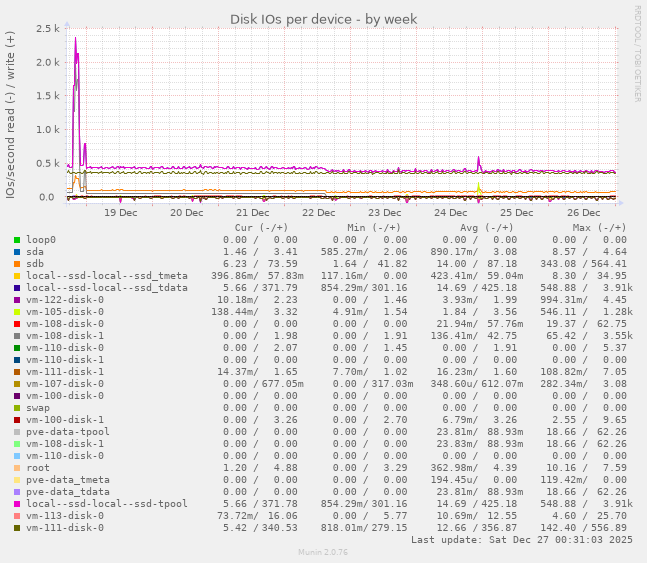This screenshot has height=563, width=647.
Task: Click the dark green vm-110-disk-0 legend swatch
Action: (x=17, y=348)
